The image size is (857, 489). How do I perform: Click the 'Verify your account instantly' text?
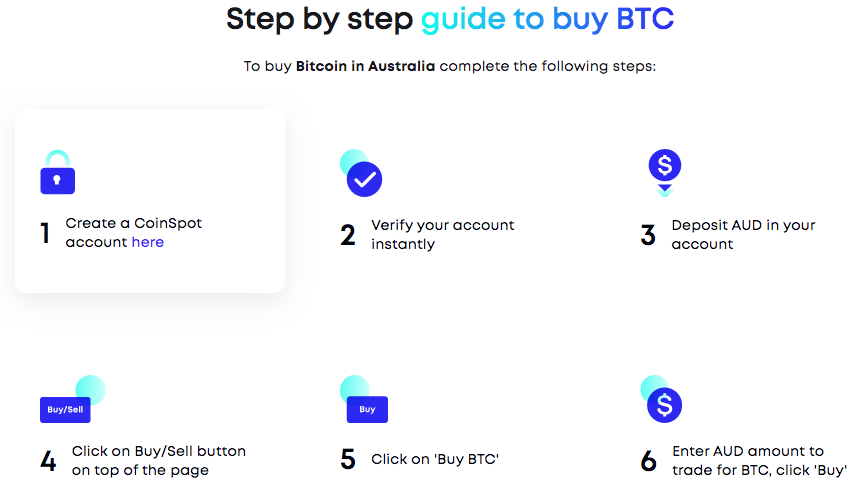click(x=442, y=234)
